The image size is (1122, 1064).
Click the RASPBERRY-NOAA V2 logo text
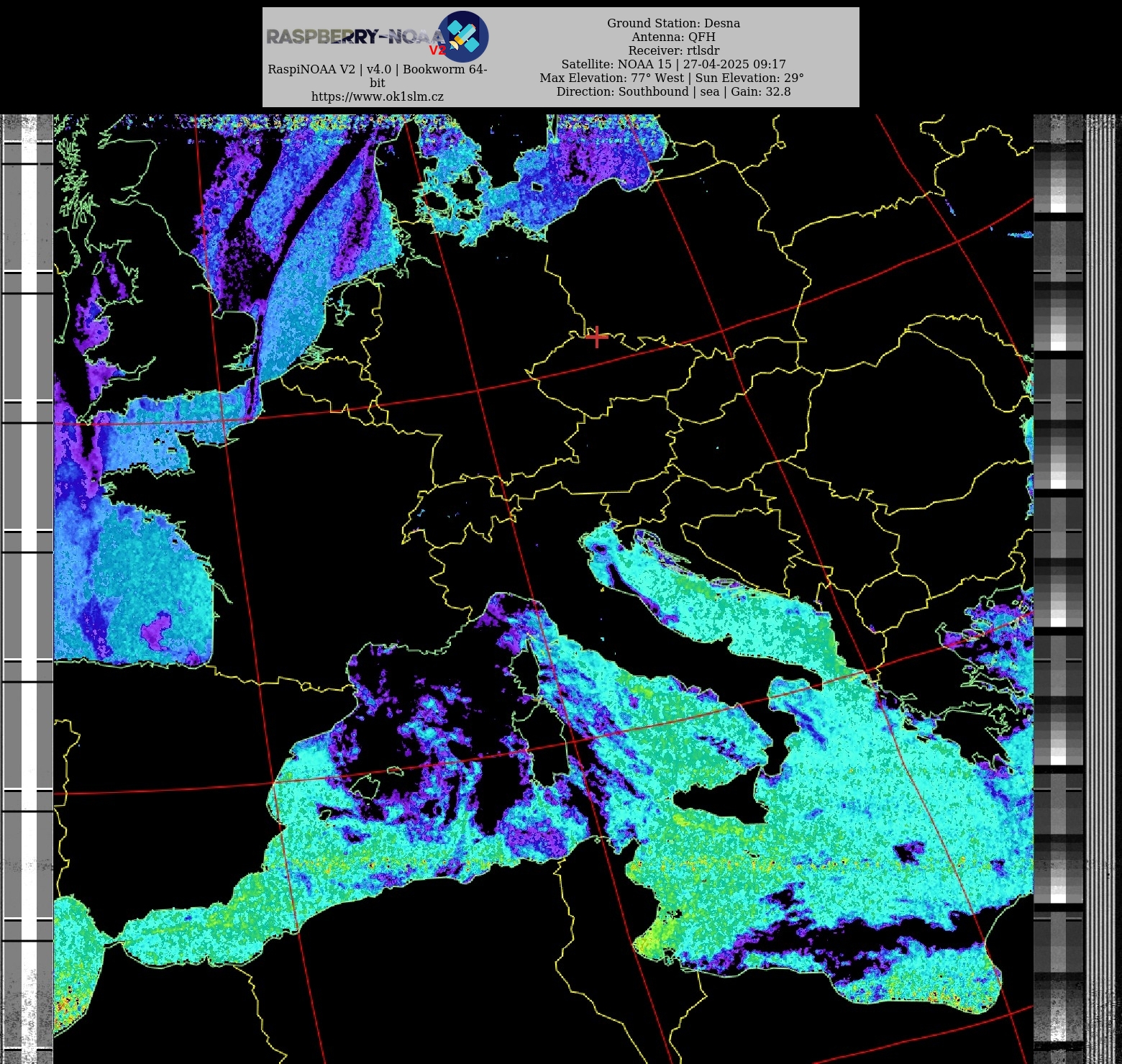point(357,38)
